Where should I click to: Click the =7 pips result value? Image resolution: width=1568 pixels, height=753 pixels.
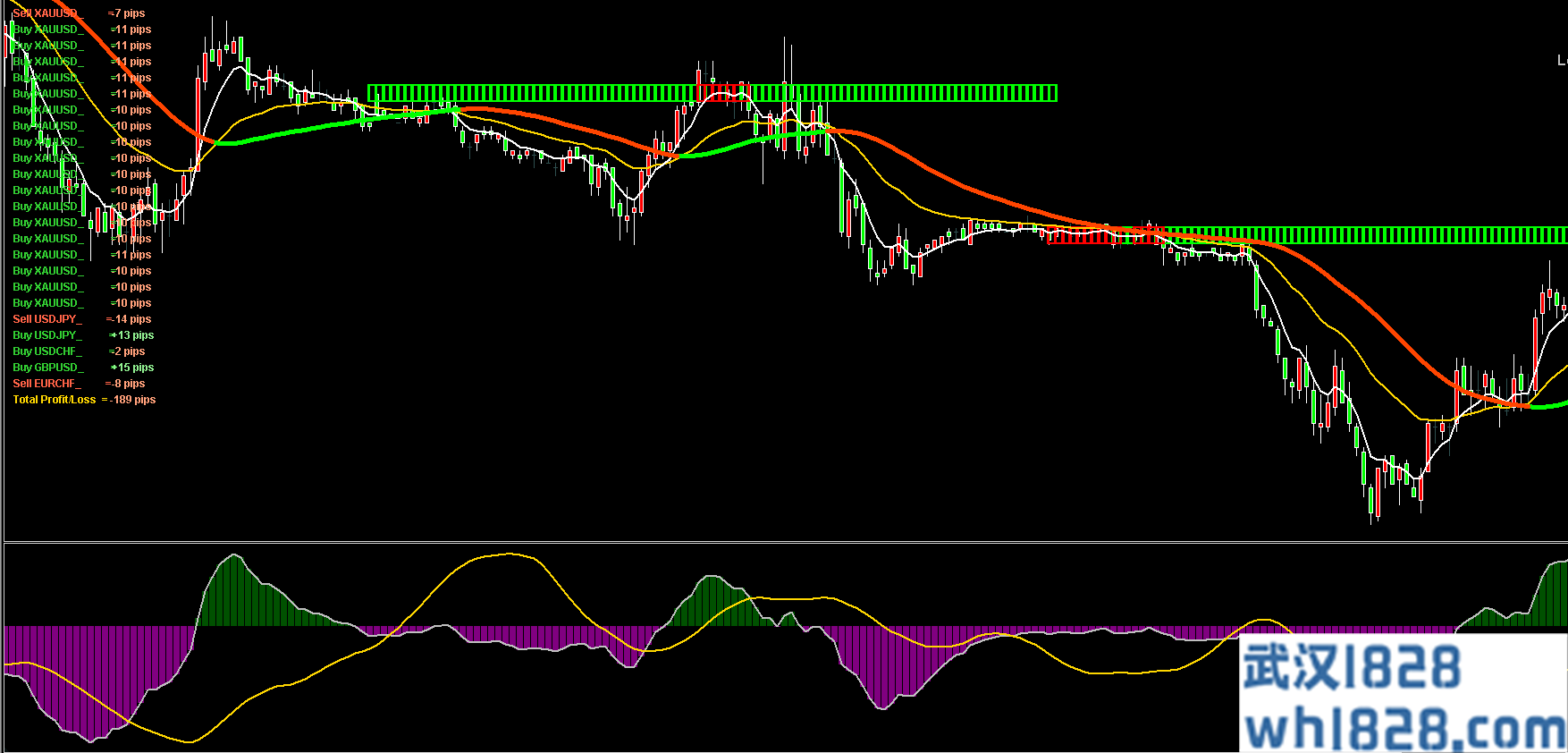pyautogui.click(x=126, y=13)
